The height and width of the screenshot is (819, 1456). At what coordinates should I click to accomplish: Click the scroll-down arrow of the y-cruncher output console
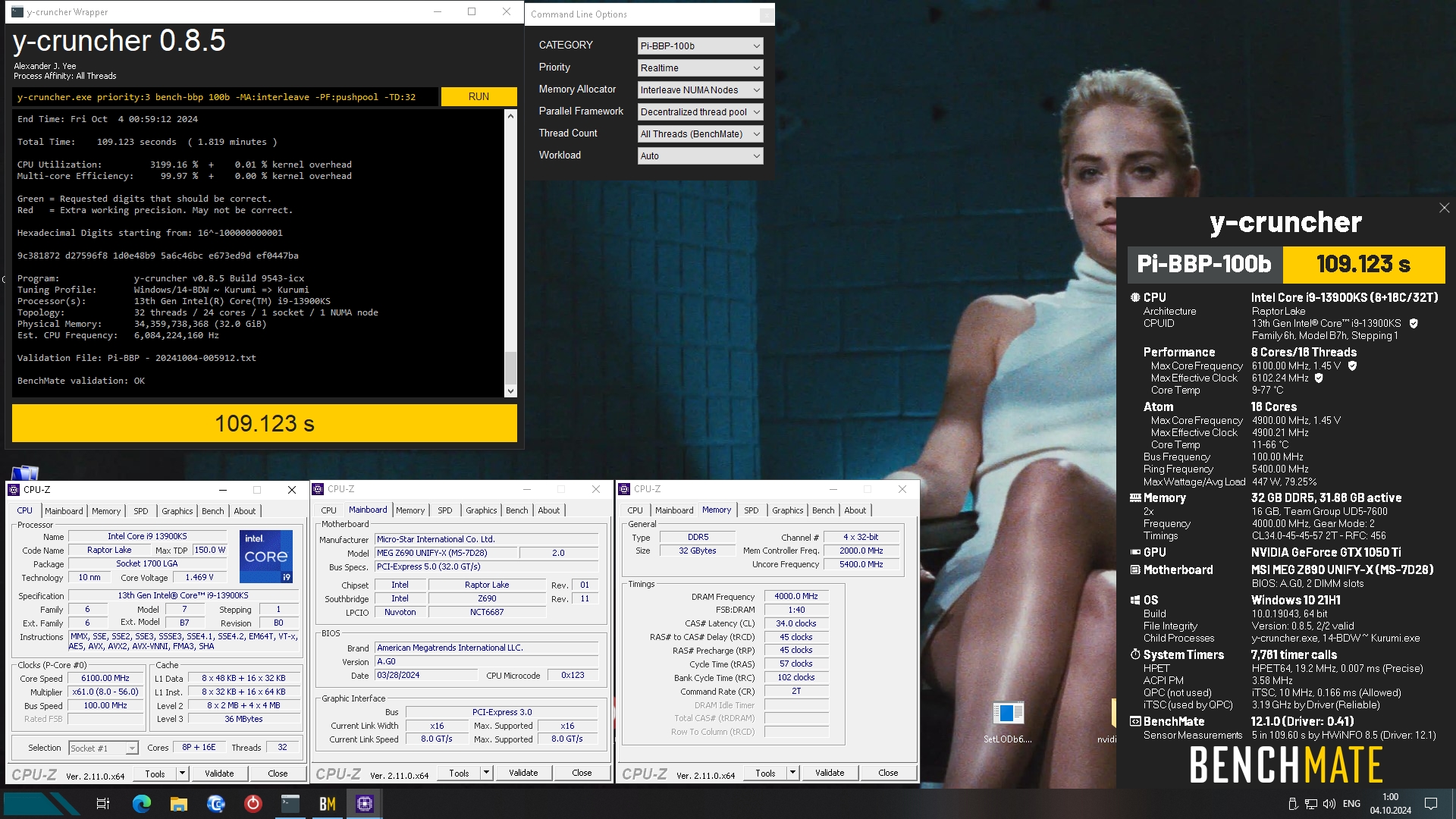[x=510, y=391]
